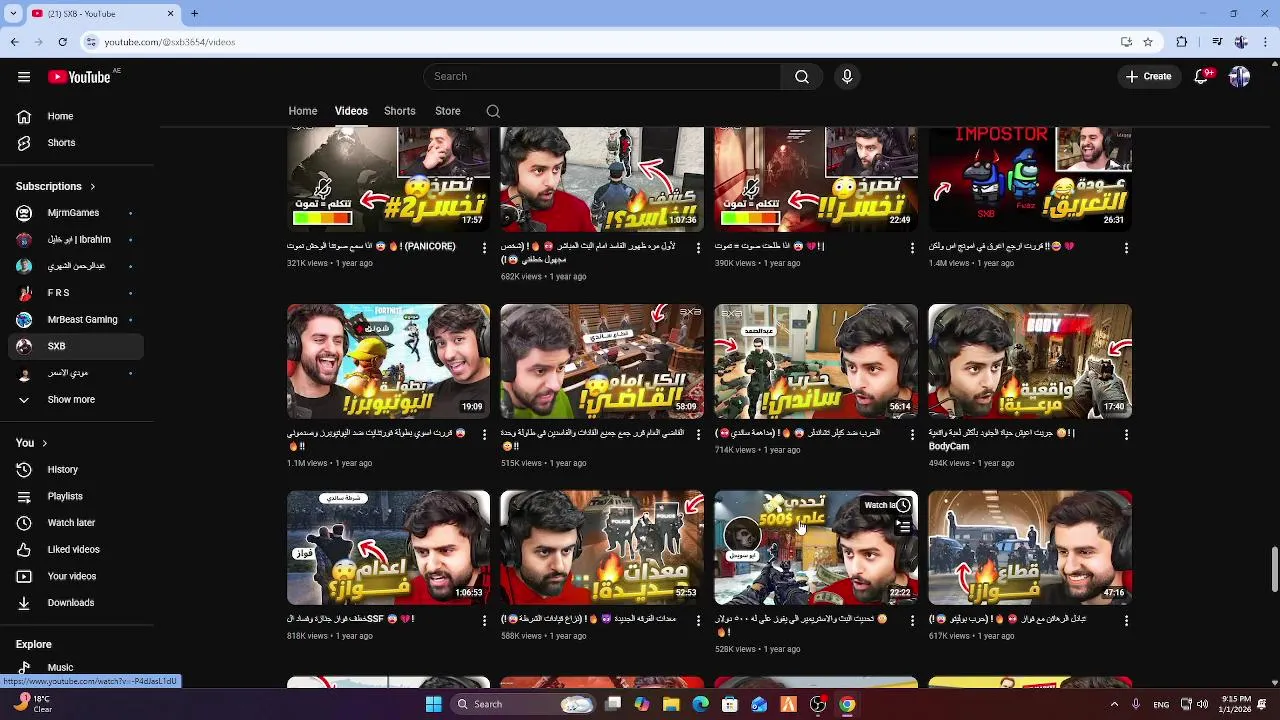Open the Fortnite 19:09 video thumbnail
This screenshot has height=720, width=1280.
(388, 361)
